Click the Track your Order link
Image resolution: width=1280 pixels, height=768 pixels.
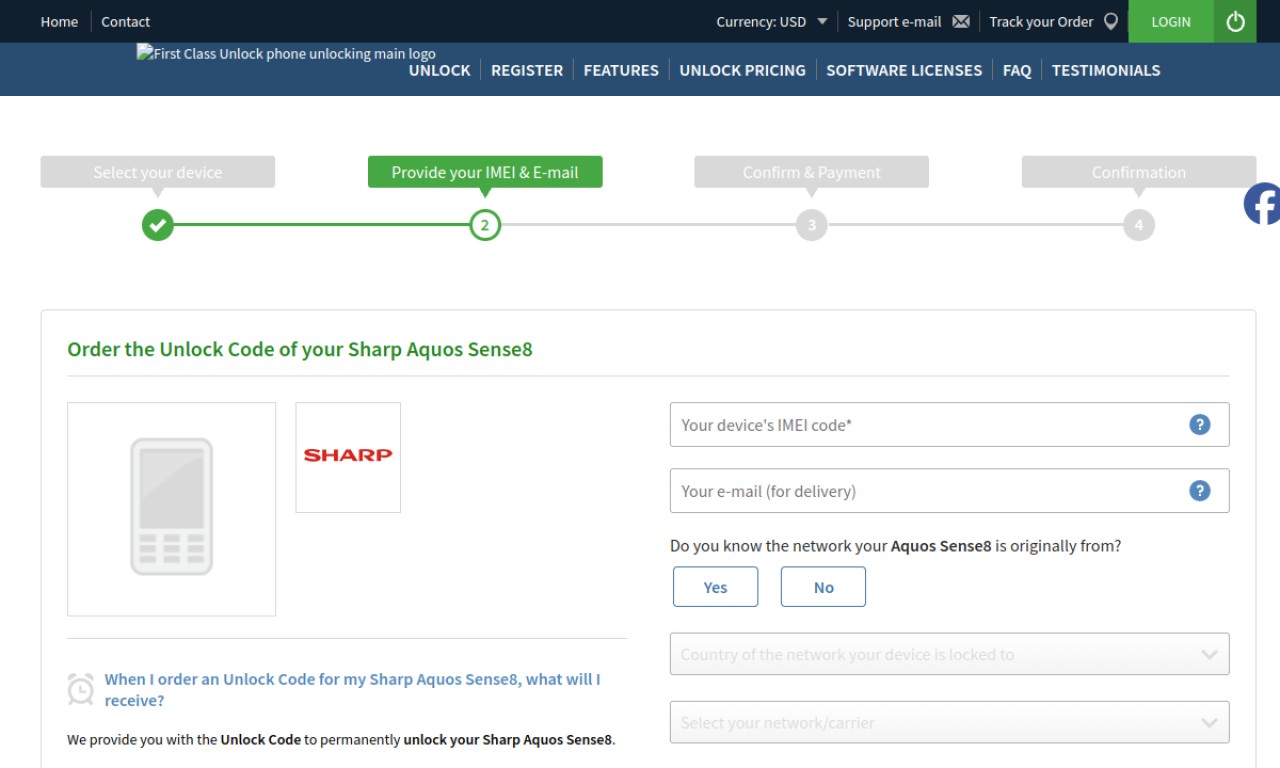click(x=1041, y=21)
